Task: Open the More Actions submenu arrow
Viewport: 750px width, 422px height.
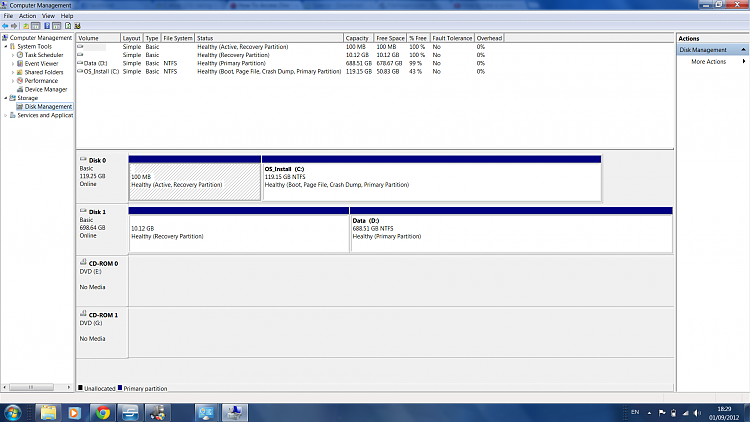Action: pyautogui.click(x=744, y=61)
